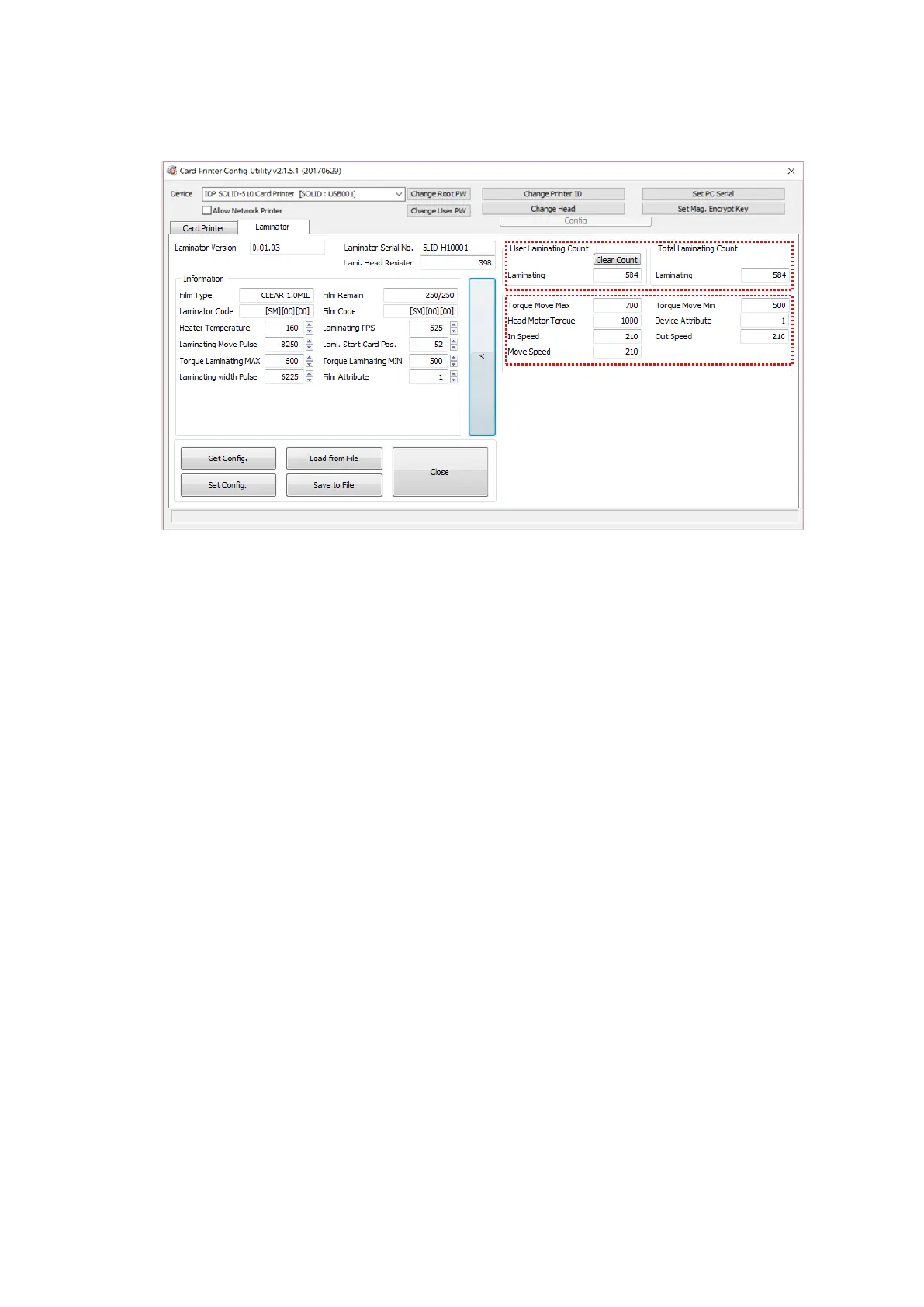Click the Torque Laminating MIN stepper arrows
The image size is (924, 1307).
pos(454,361)
